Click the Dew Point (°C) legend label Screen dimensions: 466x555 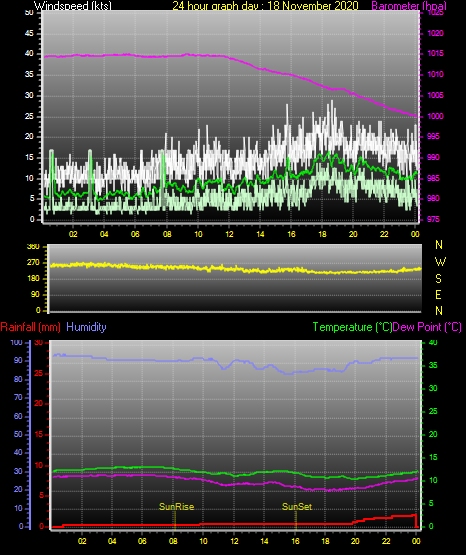(427, 327)
